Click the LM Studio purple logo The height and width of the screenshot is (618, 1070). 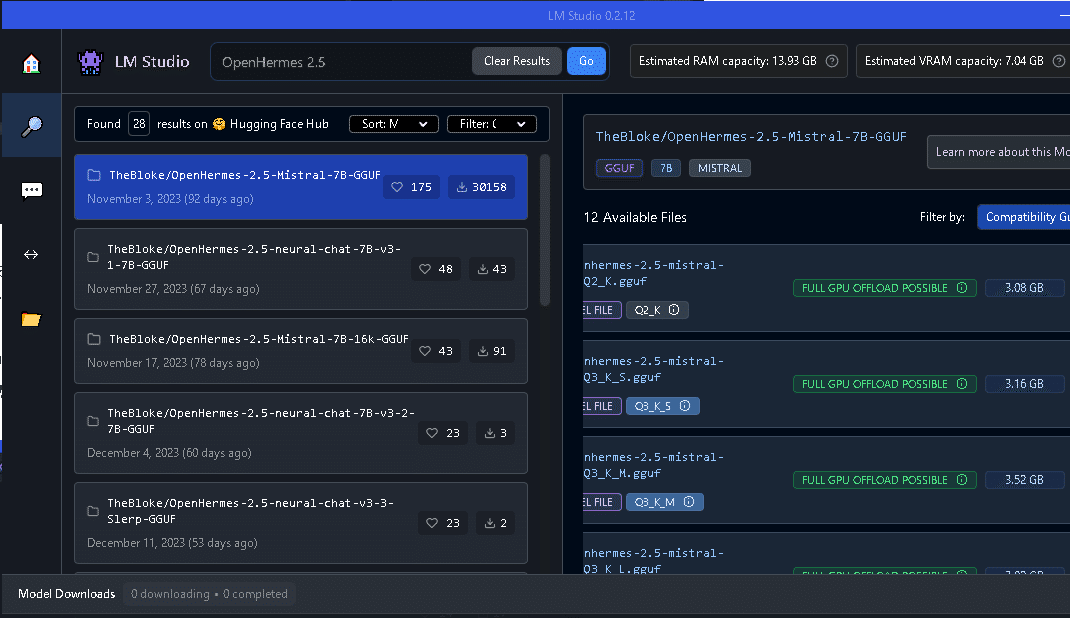pyautogui.click(x=90, y=62)
